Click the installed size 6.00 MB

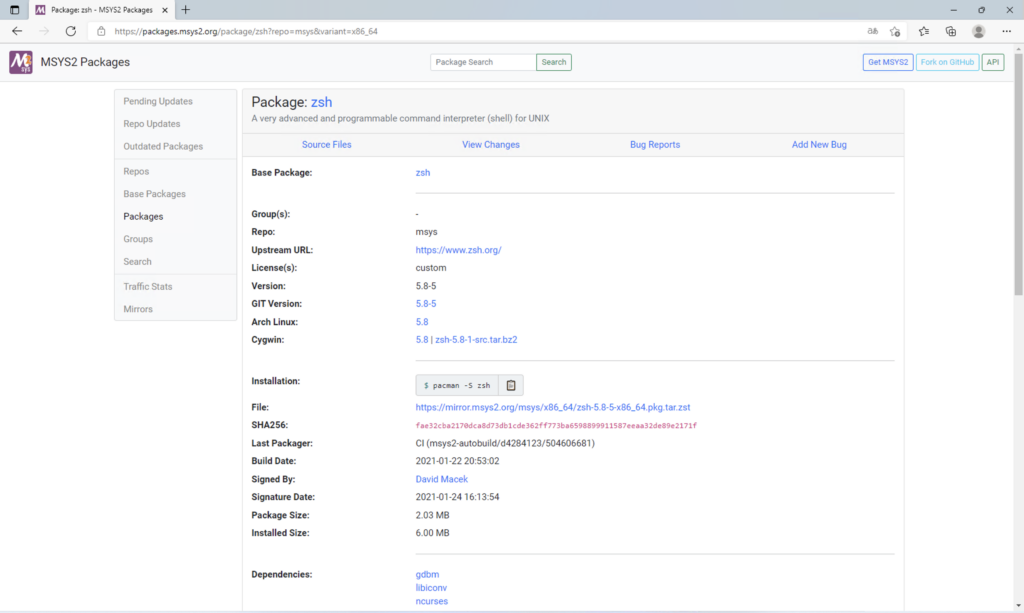432,533
